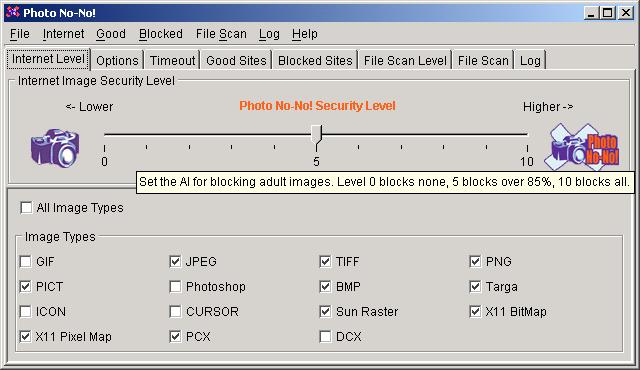Open the Help menu
The height and width of the screenshot is (370, 640).
click(304, 34)
